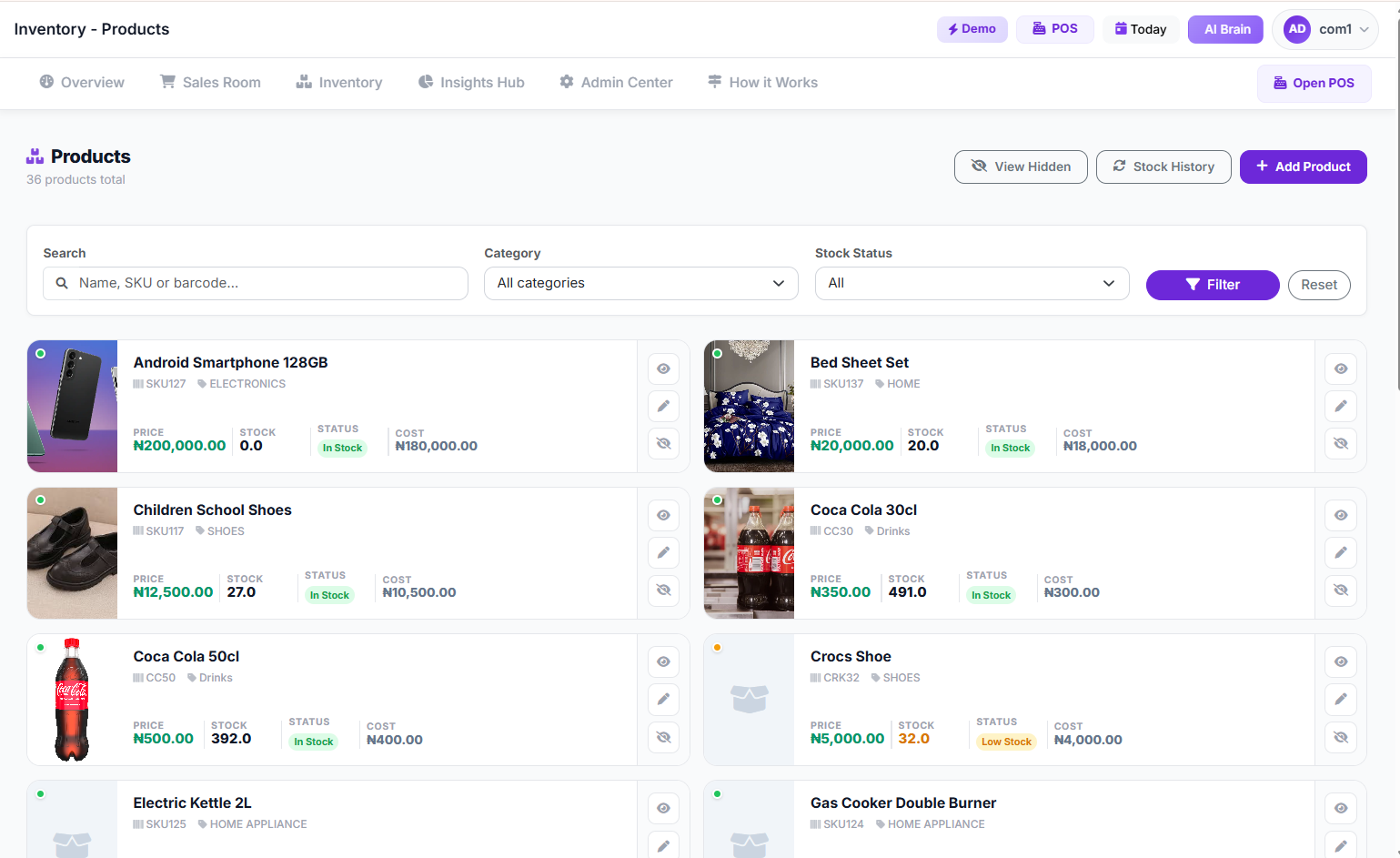Open Children School Shoes product image

[x=72, y=553]
